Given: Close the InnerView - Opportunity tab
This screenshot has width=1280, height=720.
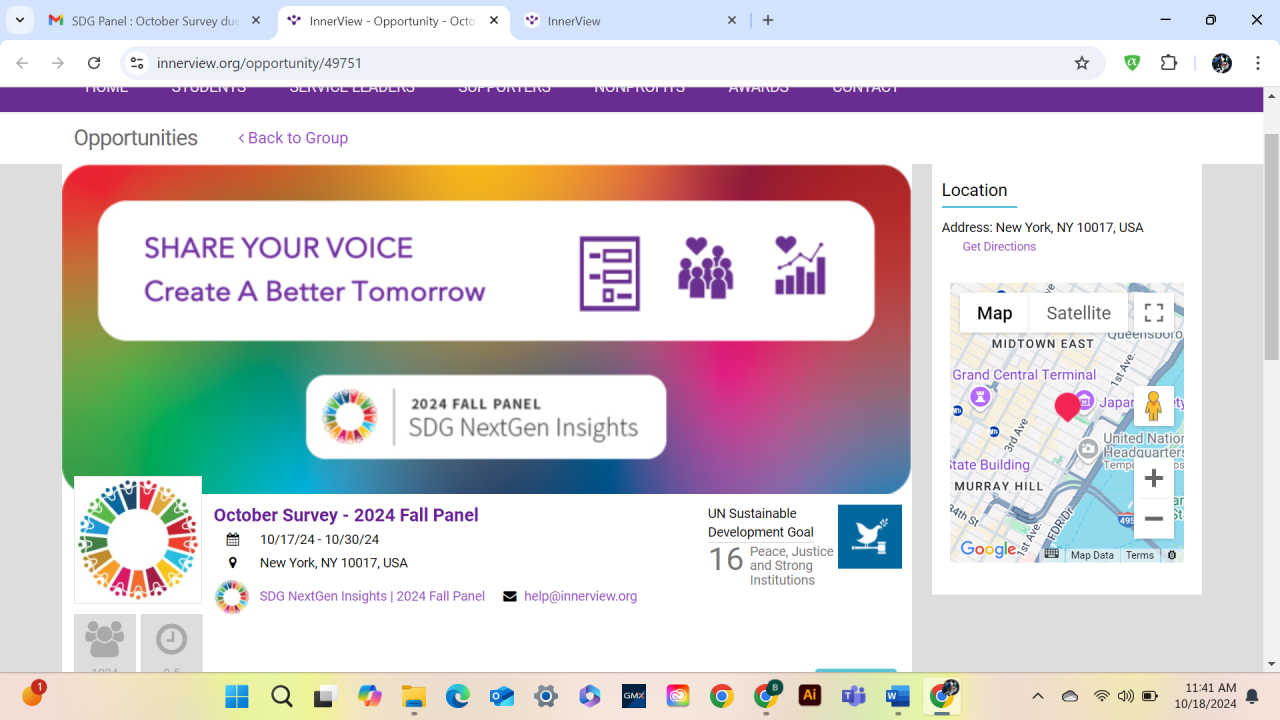Looking at the screenshot, I should 494,20.
